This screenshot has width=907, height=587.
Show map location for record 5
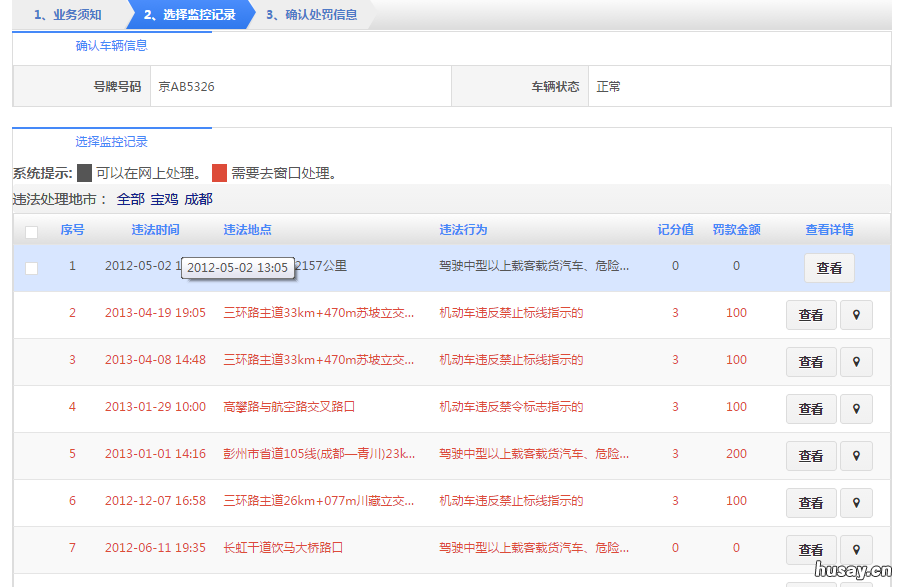856,456
